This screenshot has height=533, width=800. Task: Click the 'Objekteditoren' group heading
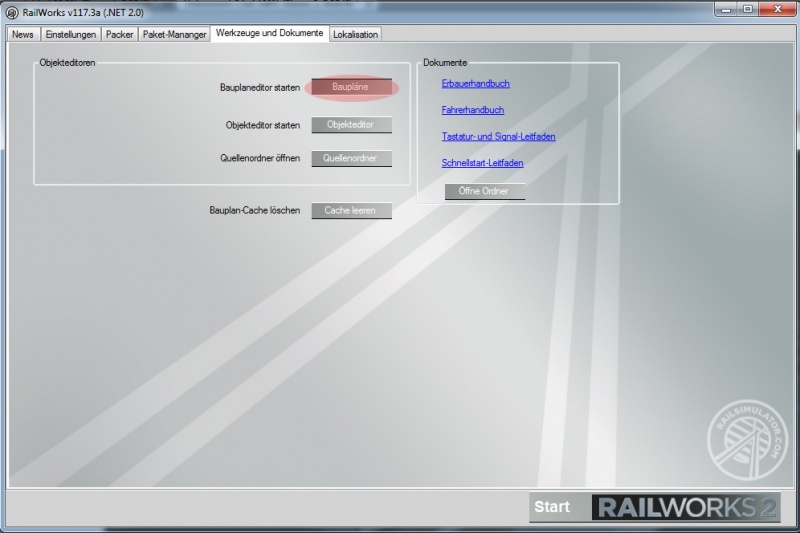point(67,63)
